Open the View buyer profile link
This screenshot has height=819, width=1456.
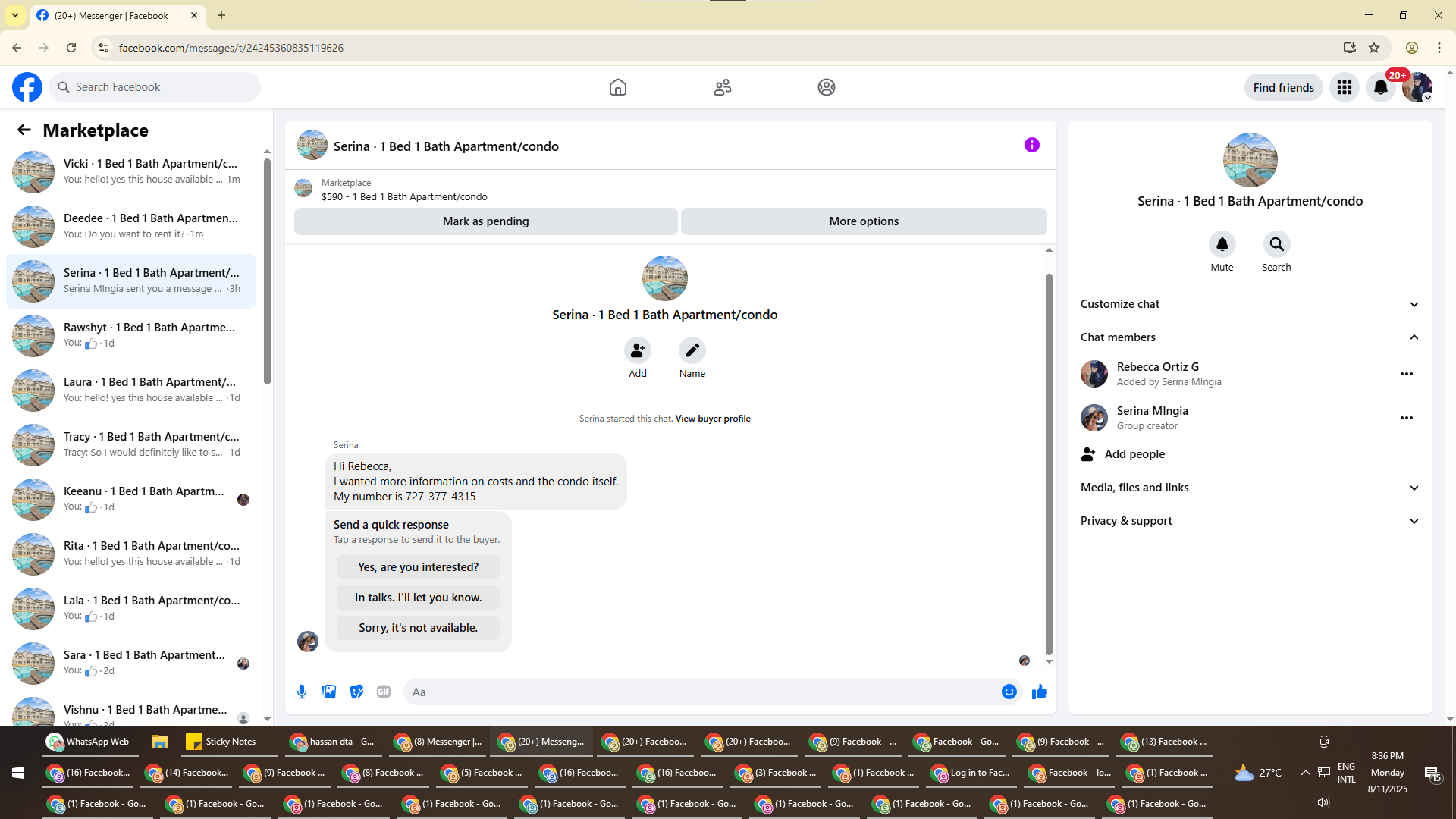pyautogui.click(x=712, y=419)
